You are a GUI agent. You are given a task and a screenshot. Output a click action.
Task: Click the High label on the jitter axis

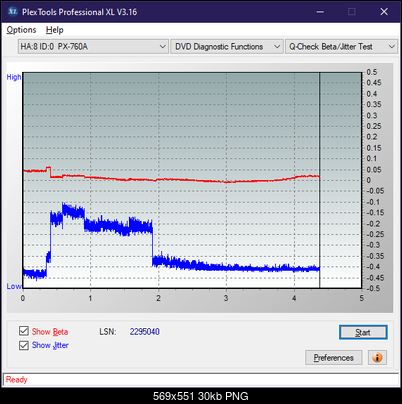coord(14,77)
